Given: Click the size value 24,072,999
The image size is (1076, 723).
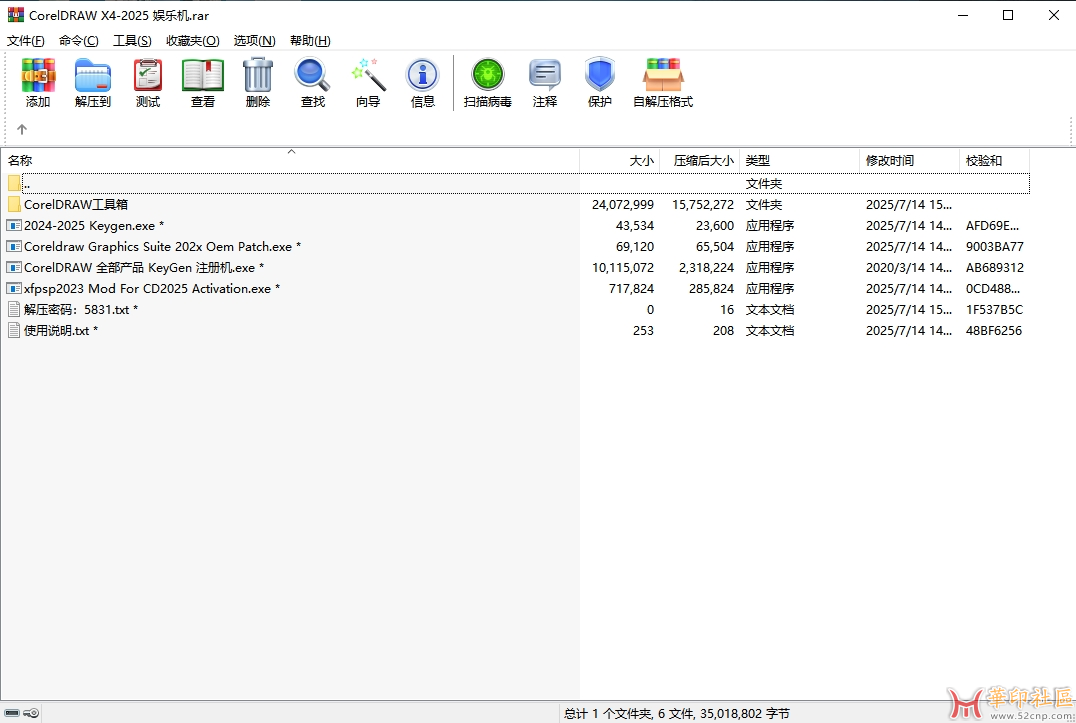Looking at the screenshot, I should (623, 204).
